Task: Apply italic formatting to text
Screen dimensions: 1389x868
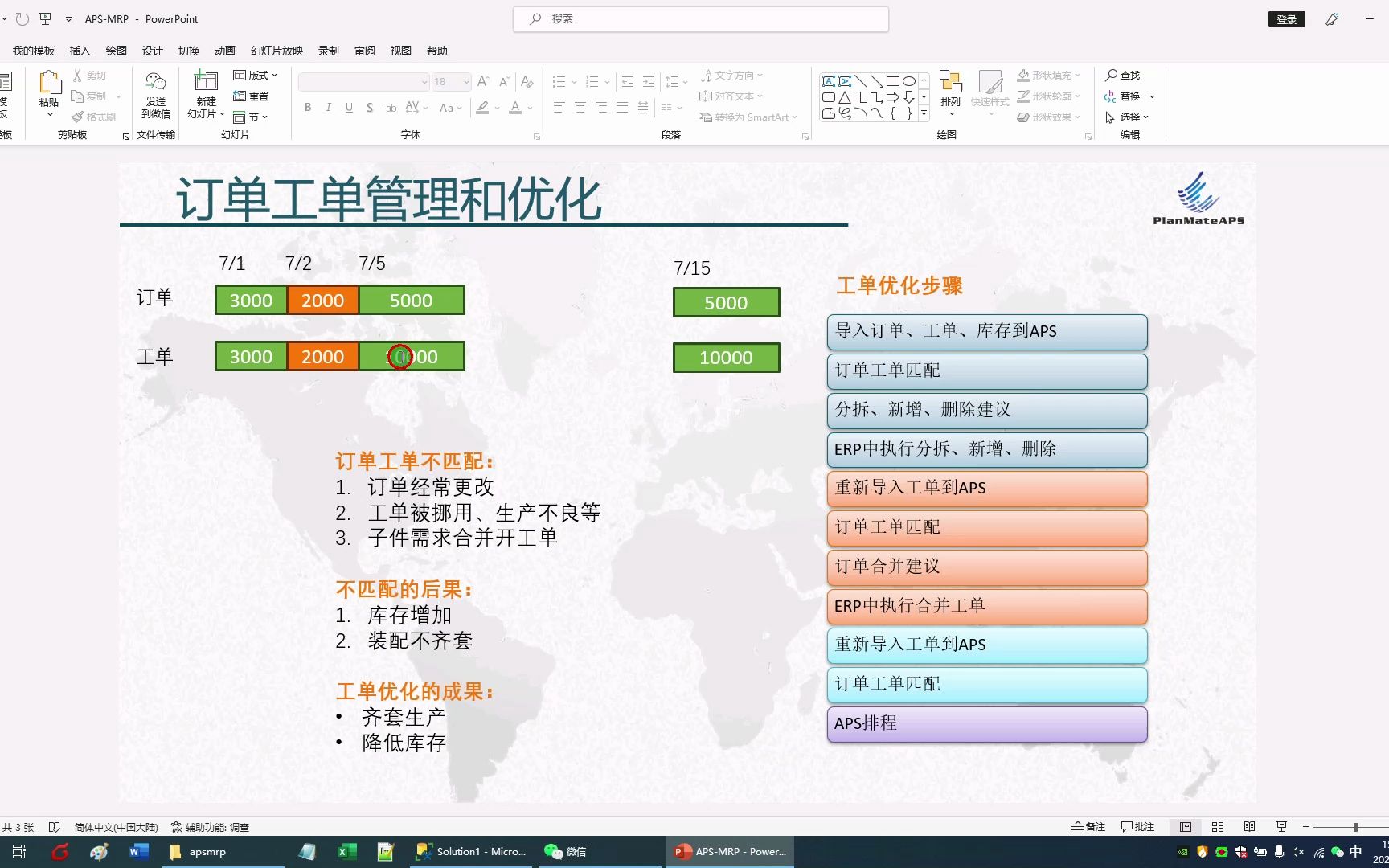Action: (329, 107)
